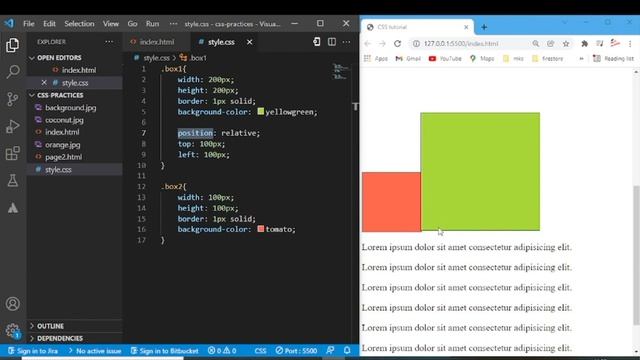
Task: Change the CSS language mode in status bar
Action: (260, 351)
